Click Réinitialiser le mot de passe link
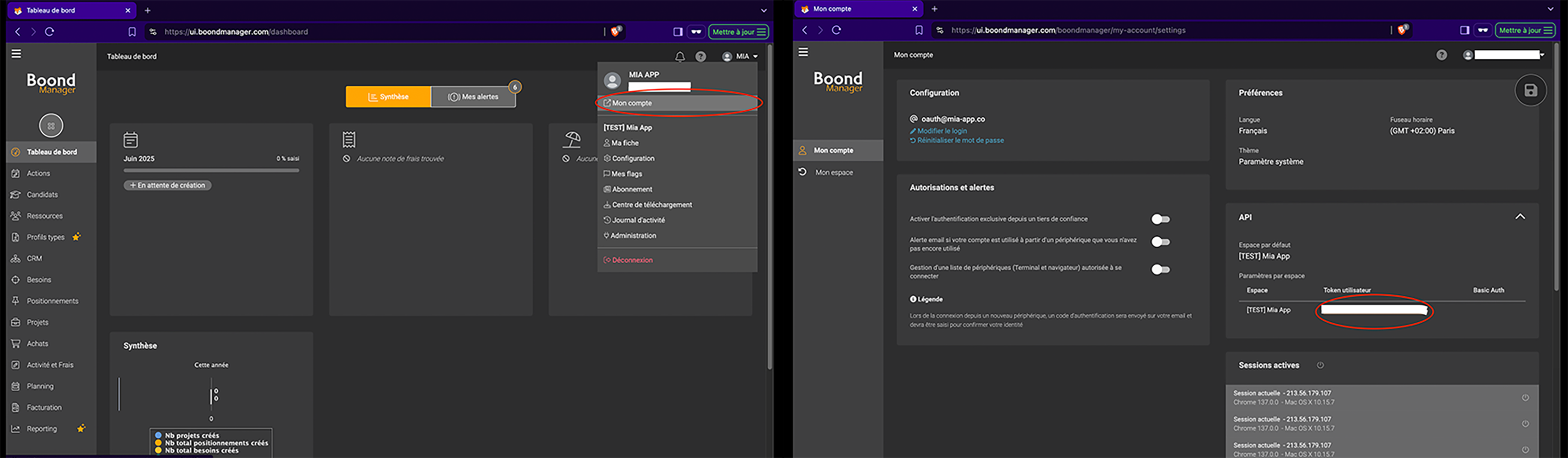 956,141
